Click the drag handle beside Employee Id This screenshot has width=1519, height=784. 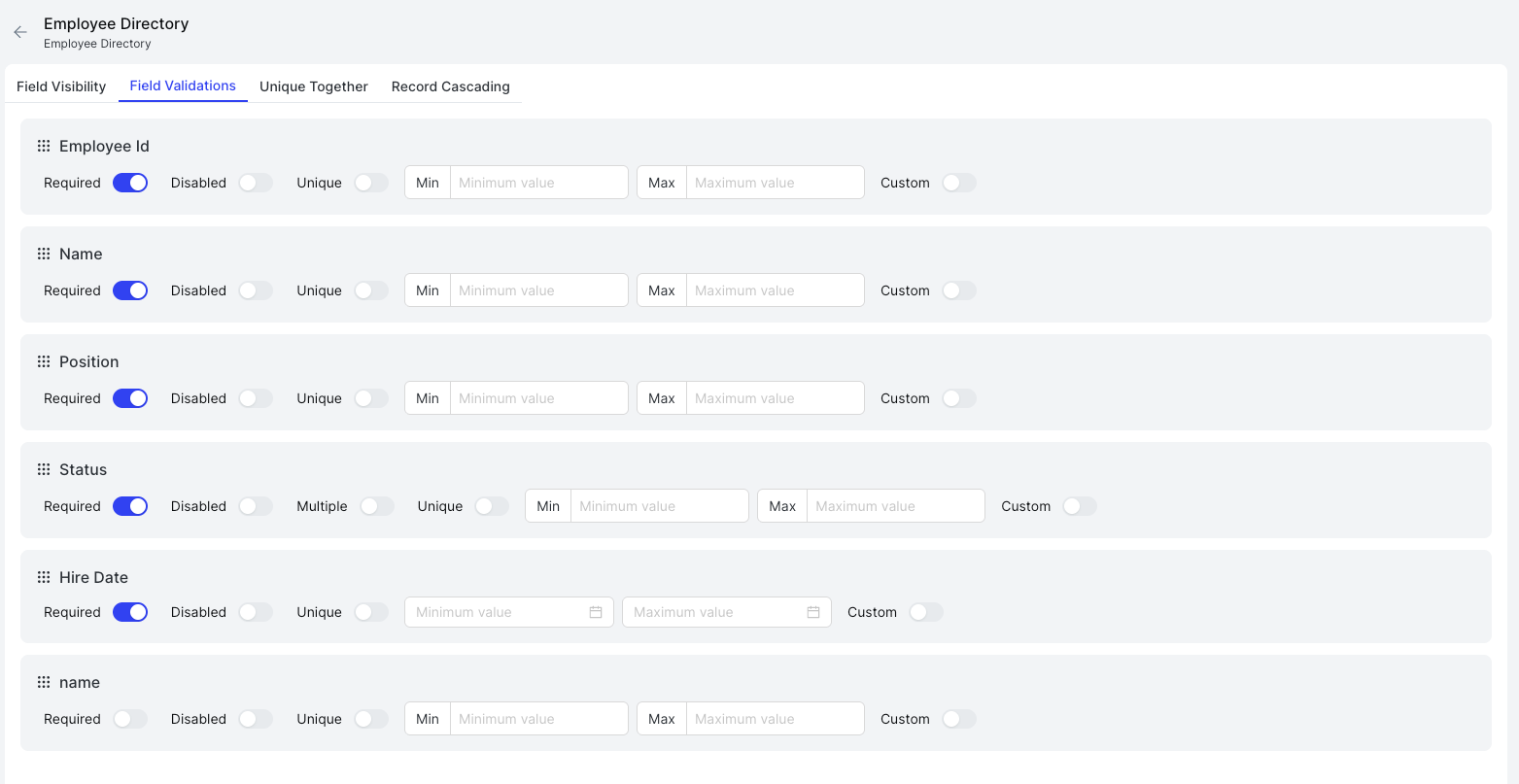[x=44, y=146]
